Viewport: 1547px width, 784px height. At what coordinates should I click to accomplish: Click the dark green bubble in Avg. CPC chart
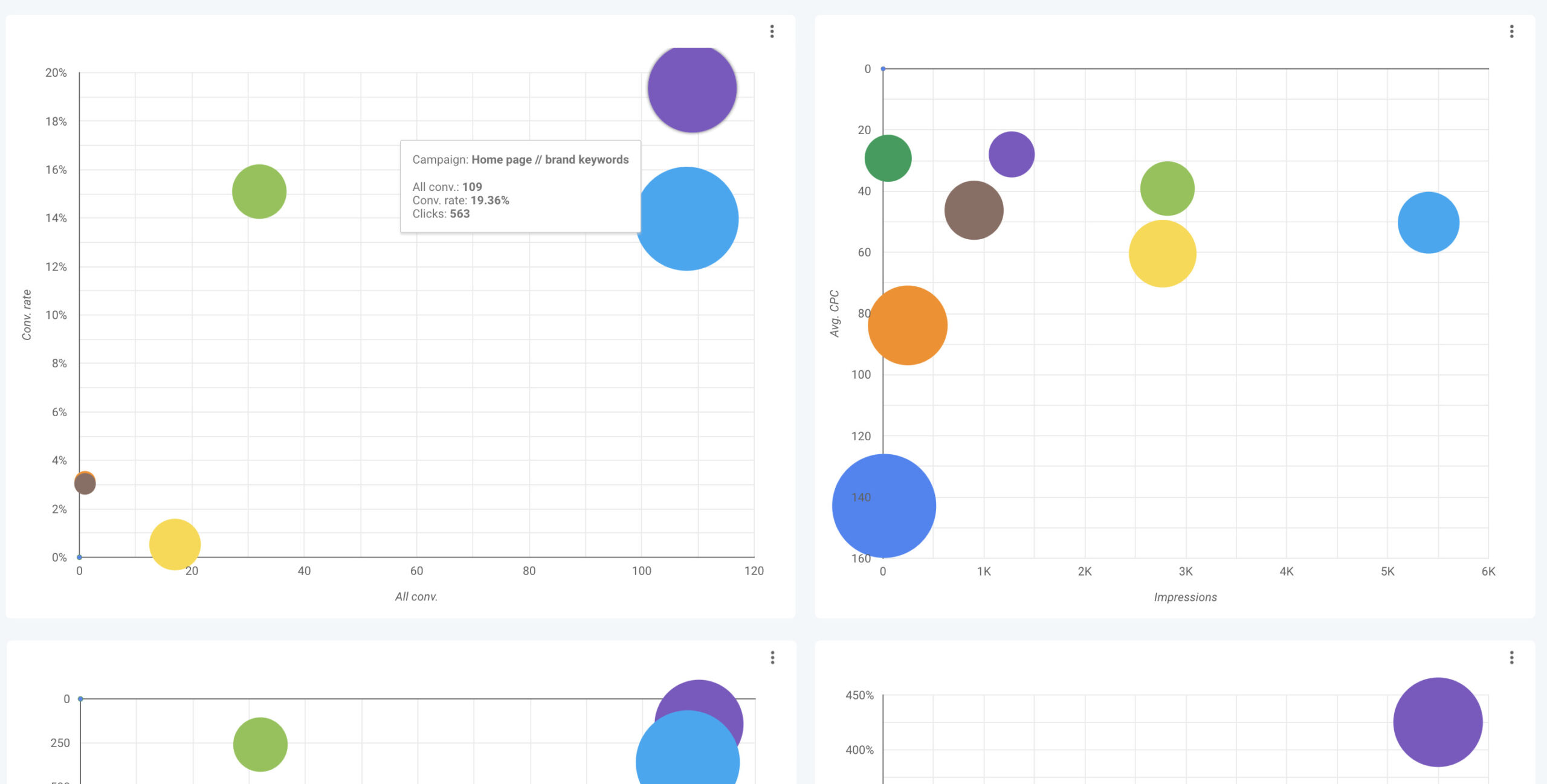[x=888, y=158]
